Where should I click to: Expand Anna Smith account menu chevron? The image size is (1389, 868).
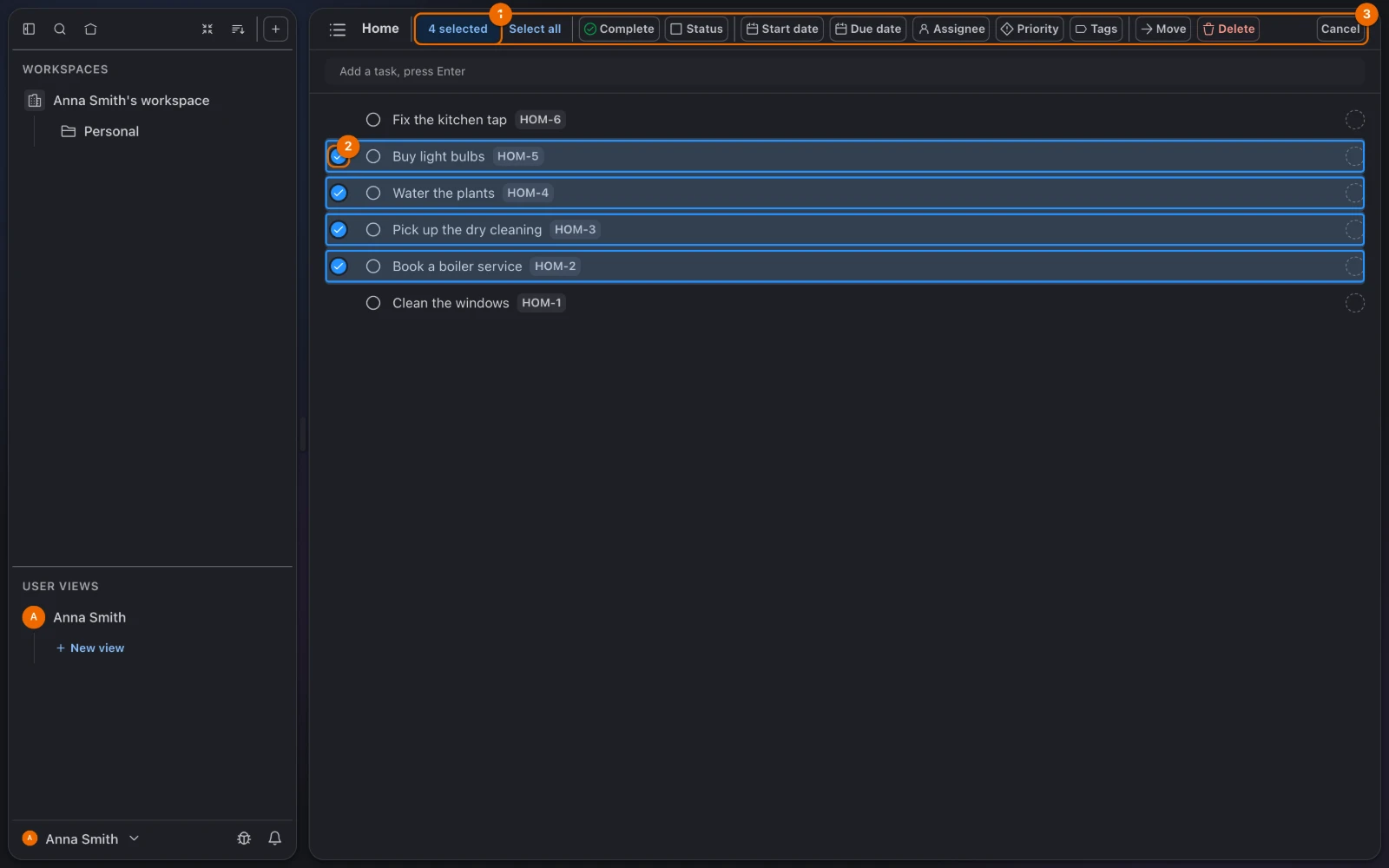click(x=134, y=838)
